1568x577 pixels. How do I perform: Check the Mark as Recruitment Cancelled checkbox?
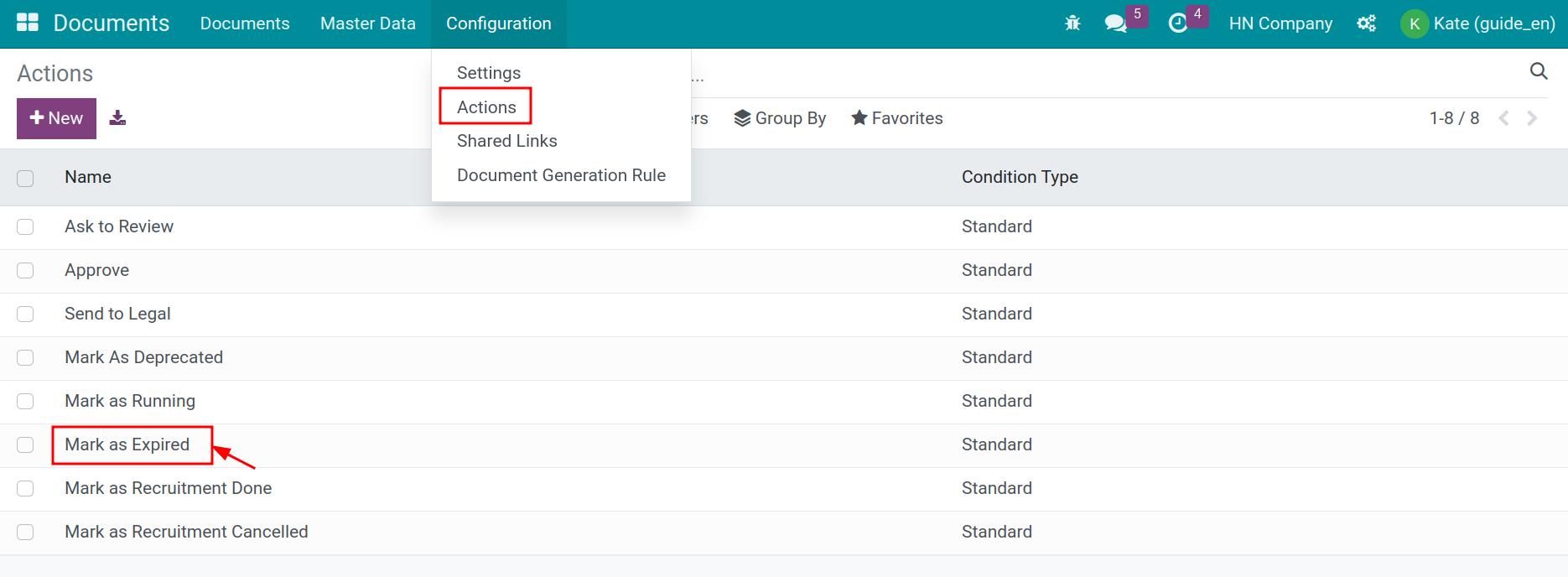point(25,532)
